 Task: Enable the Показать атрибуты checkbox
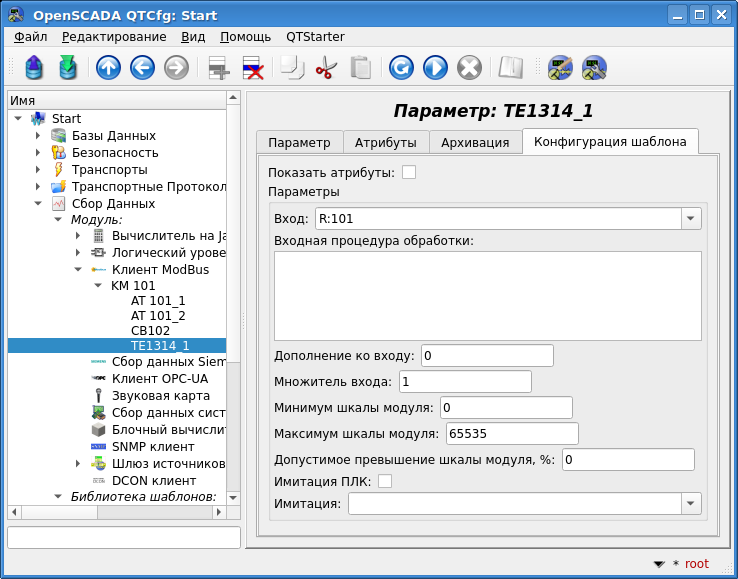[409, 172]
